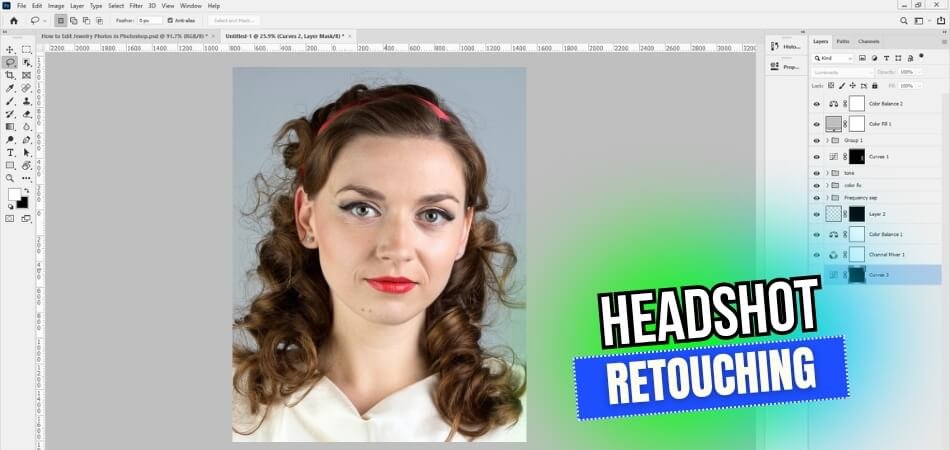Choose Add to selection mode
The image size is (950, 450).
point(73,21)
